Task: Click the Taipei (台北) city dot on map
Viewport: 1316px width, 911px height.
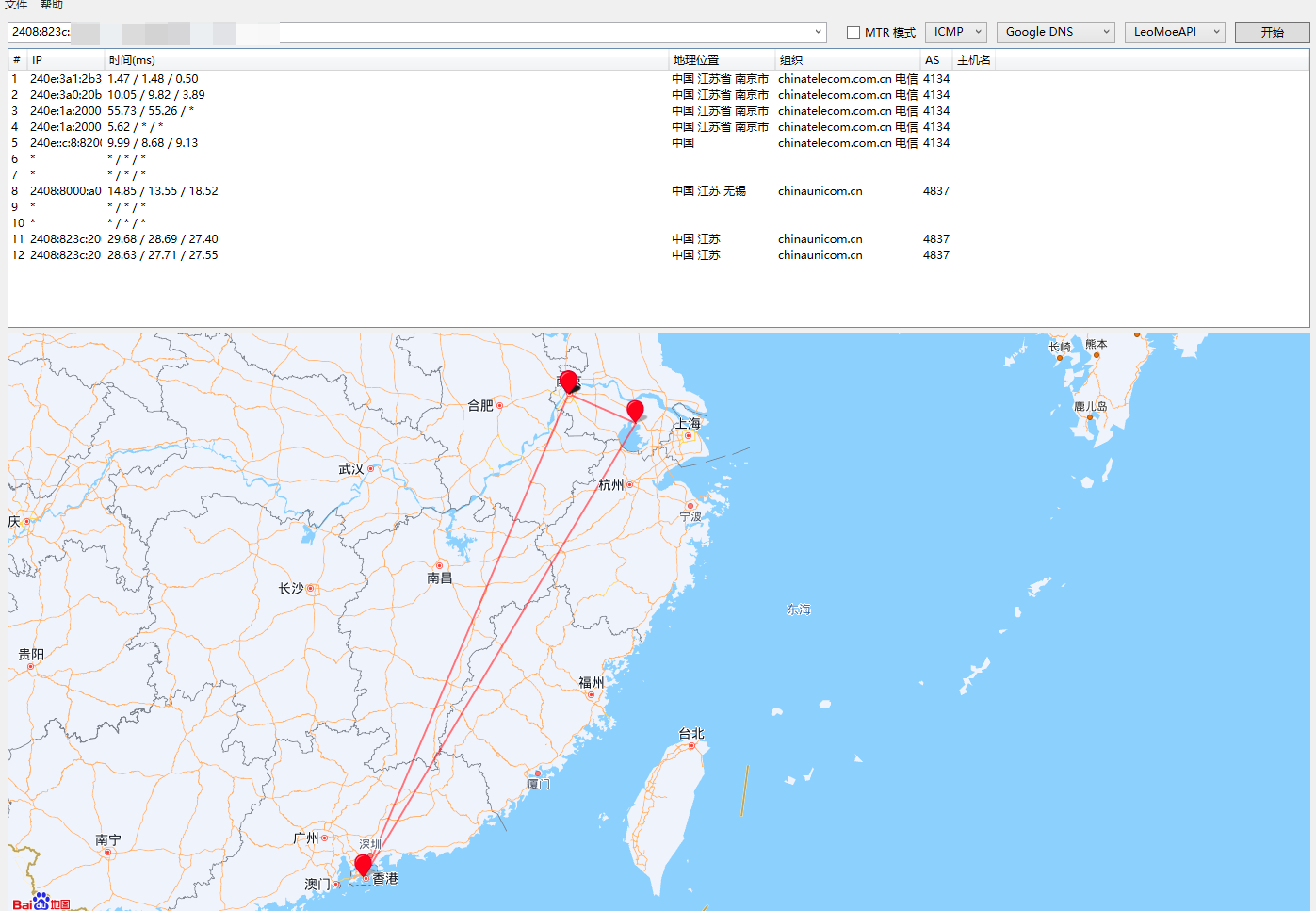Action: pyautogui.click(x=691, y=745)
